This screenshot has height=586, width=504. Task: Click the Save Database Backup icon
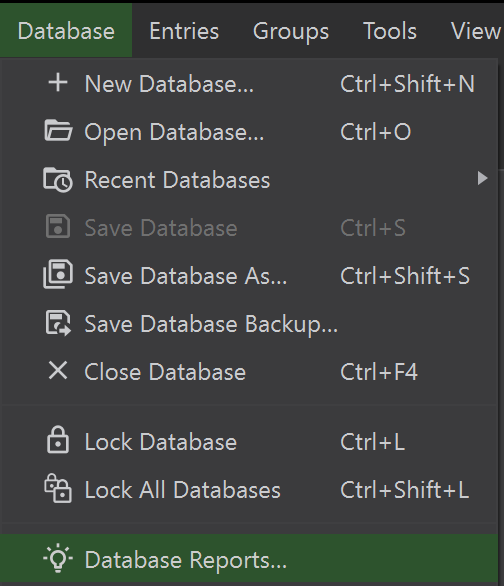[58, 323]
